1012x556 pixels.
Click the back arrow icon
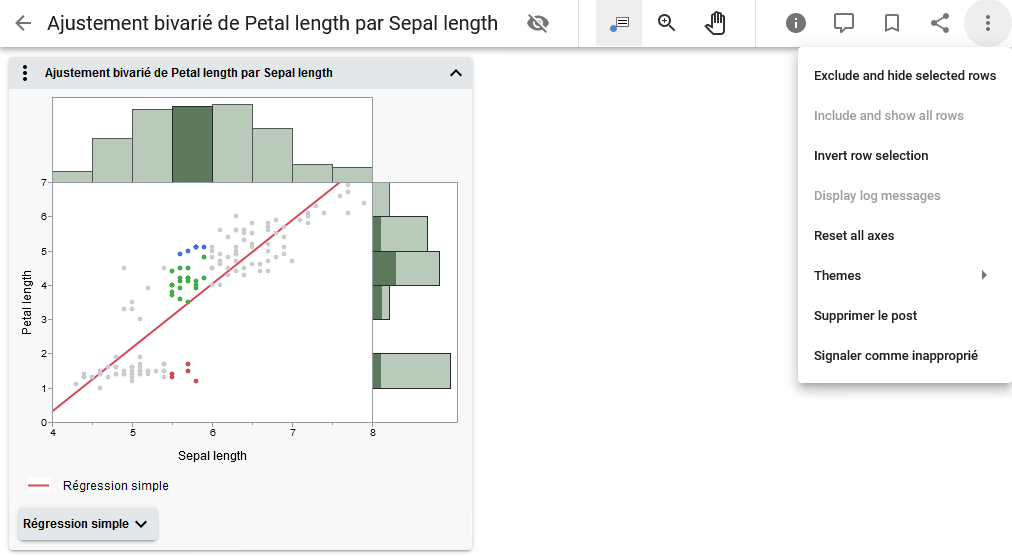(x=23, y=23)
